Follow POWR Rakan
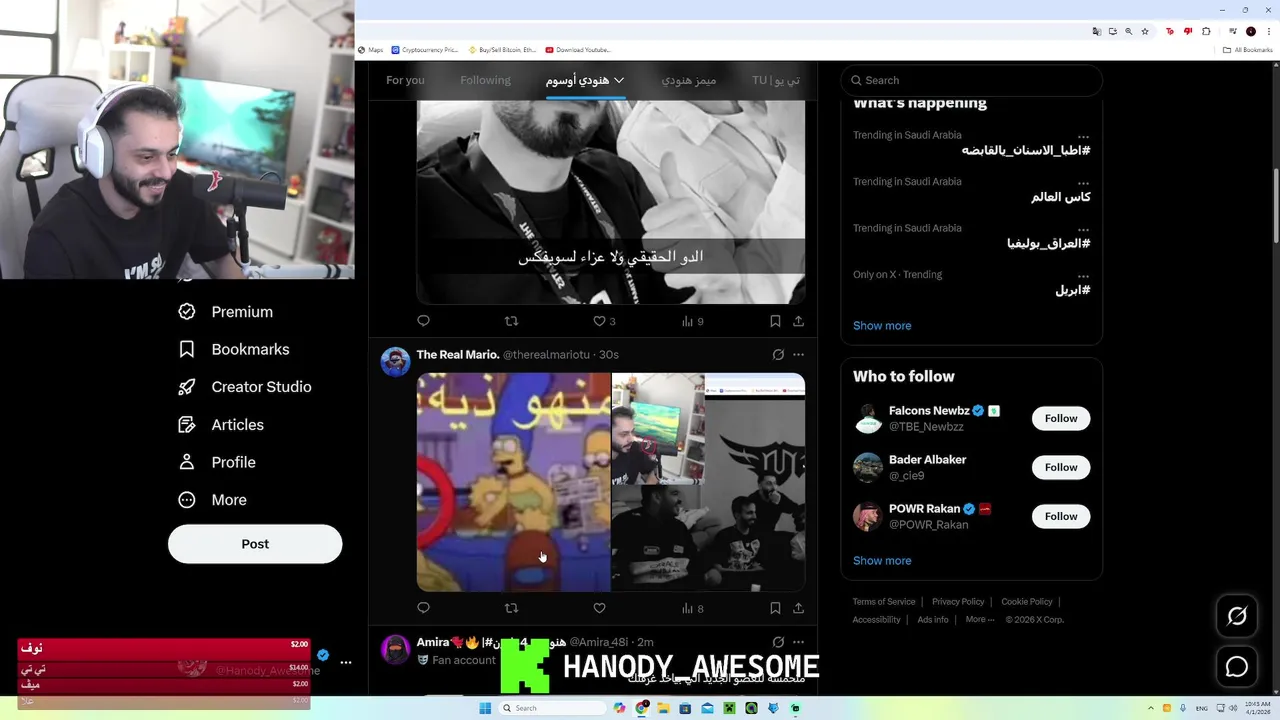 1061,517
